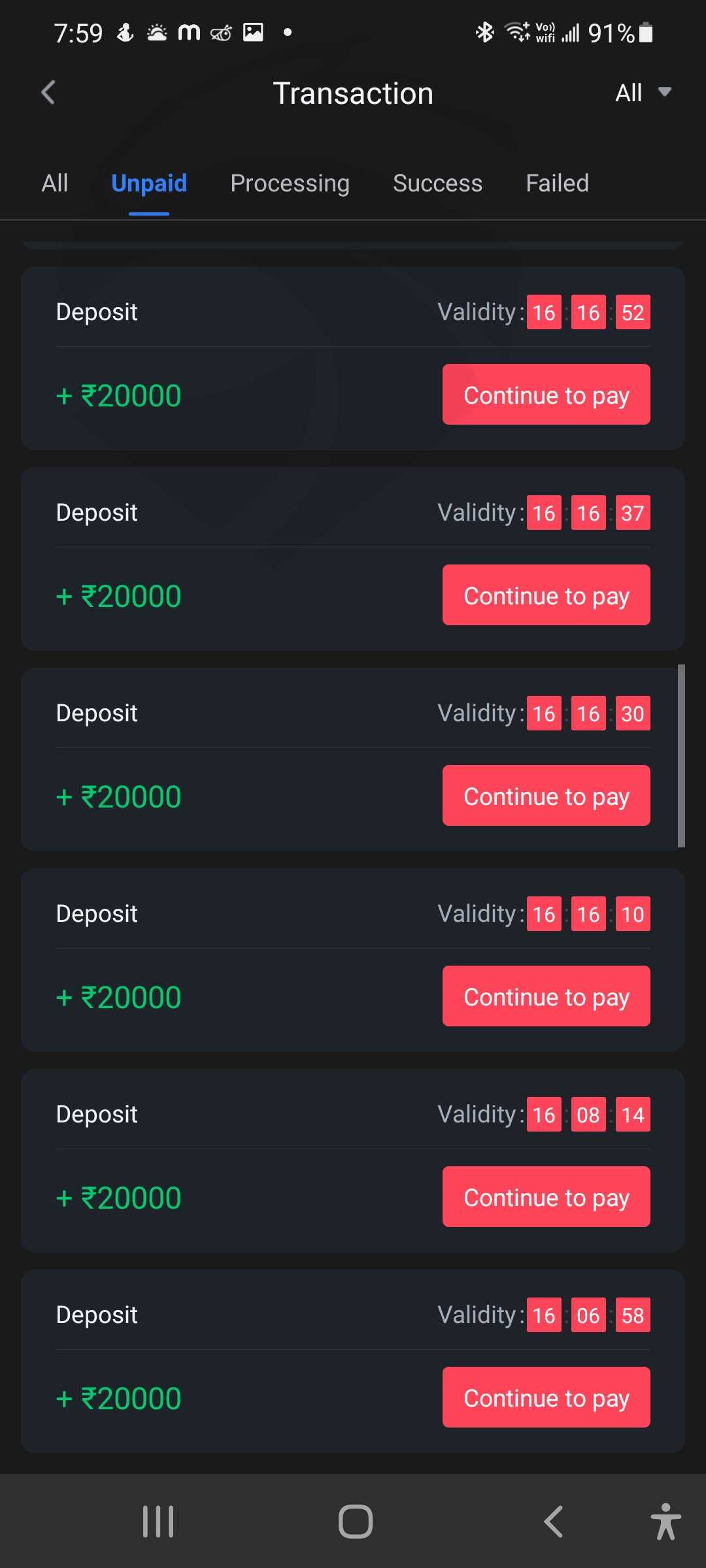Open the Processing tab
Screen dimensions: 706x1568
290,184
